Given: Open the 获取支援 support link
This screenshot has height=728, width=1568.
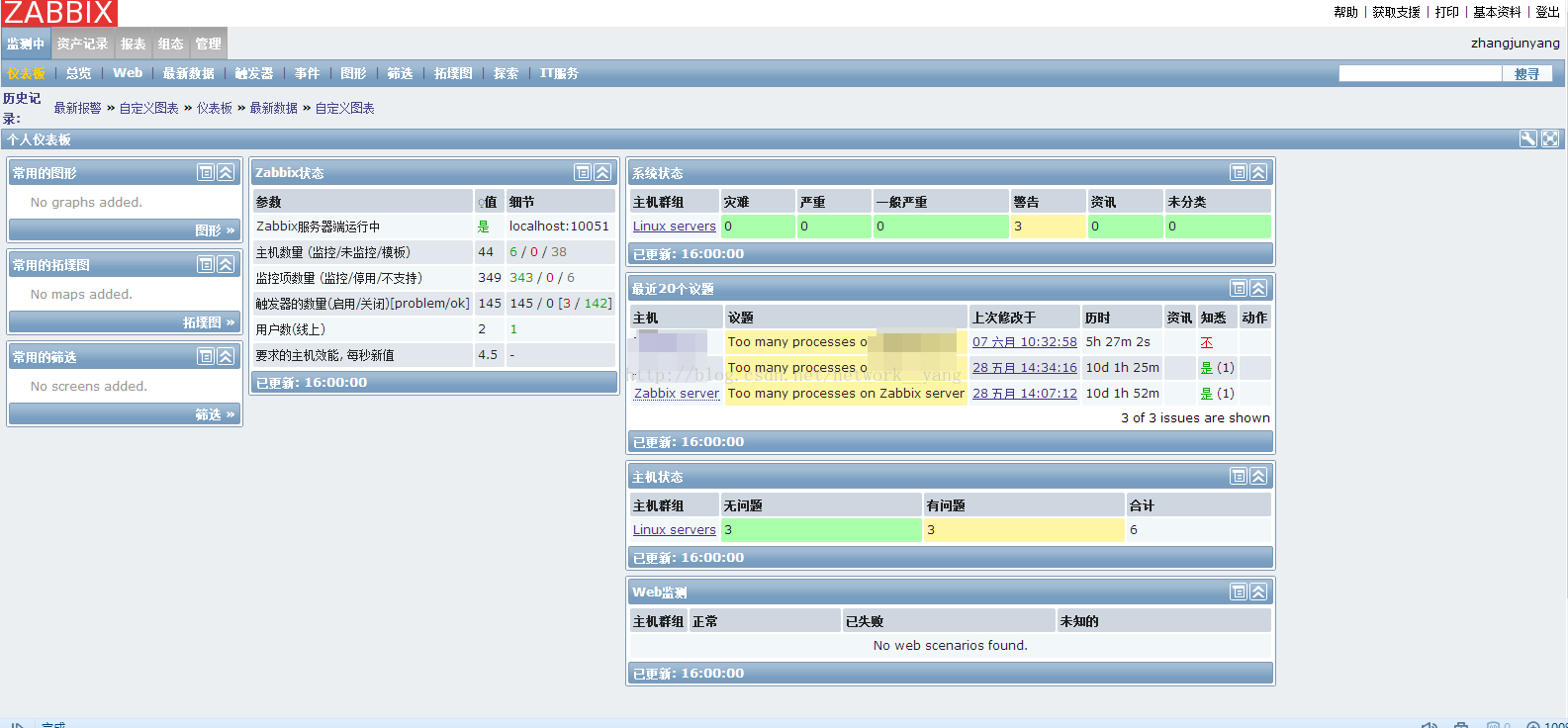Looking at the screenshot, I should [1397, 12].
